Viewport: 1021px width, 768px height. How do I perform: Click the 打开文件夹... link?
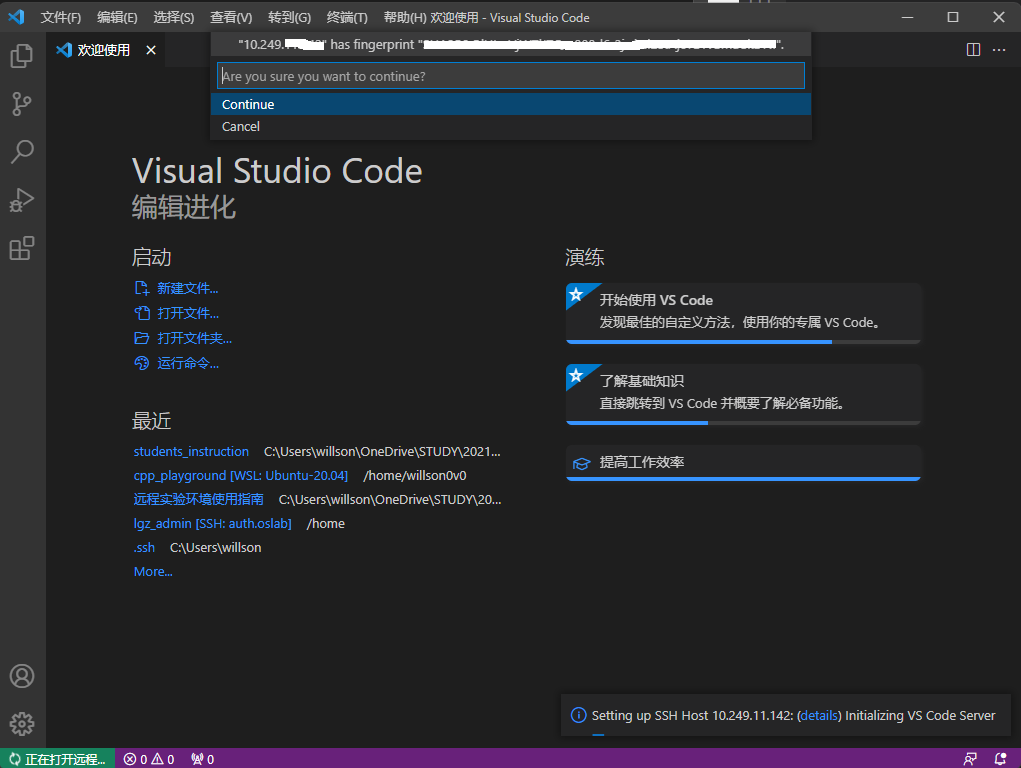click(194, 338)
